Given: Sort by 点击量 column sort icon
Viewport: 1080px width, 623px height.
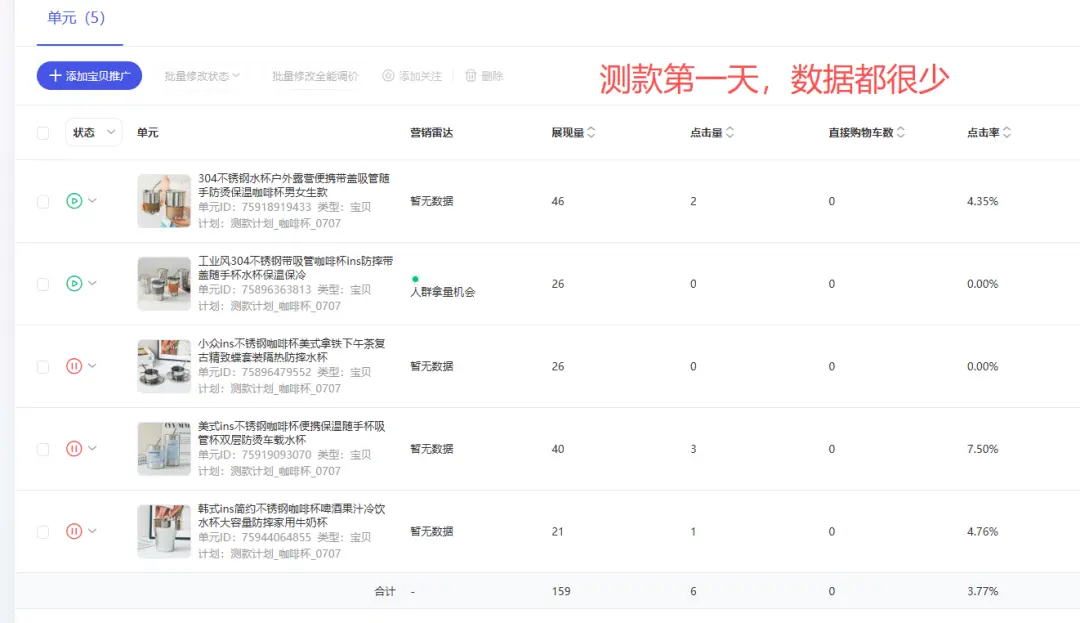Looking at the screenshot, I should 730,133.
